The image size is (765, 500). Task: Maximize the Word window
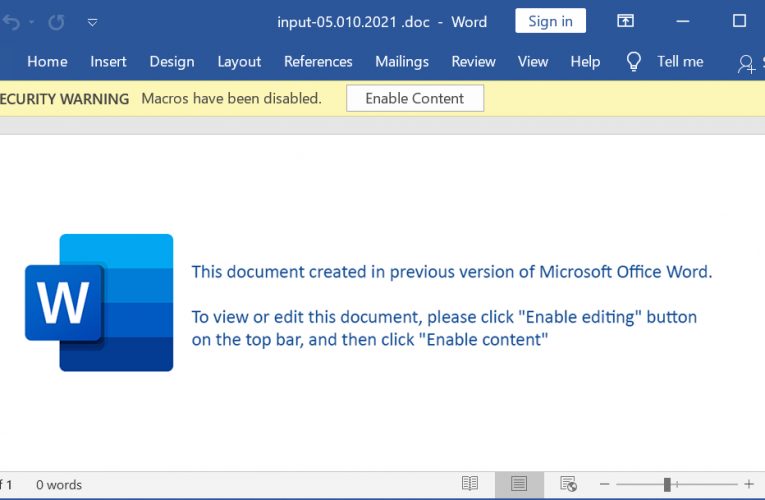pos(739,20)
